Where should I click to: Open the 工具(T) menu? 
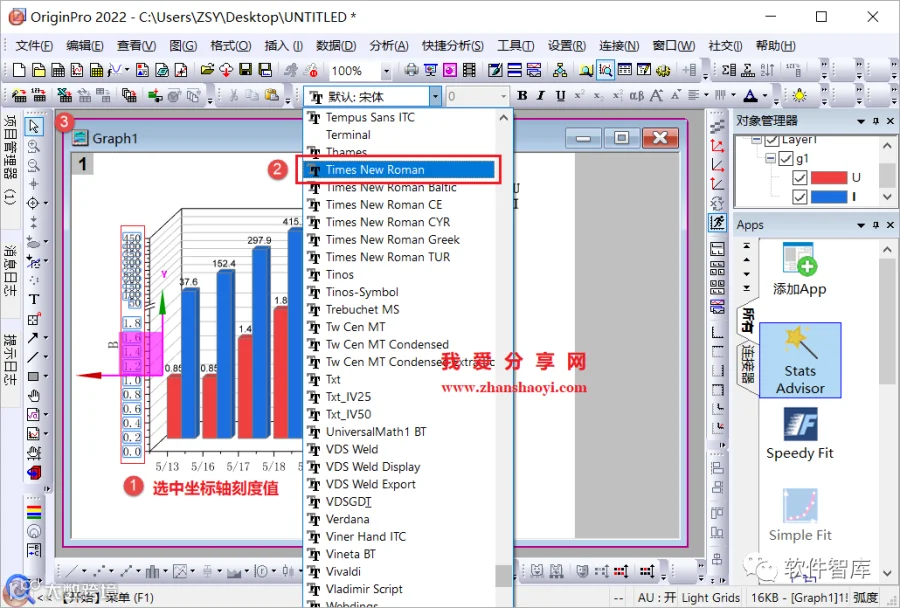(x=515, y=45)
